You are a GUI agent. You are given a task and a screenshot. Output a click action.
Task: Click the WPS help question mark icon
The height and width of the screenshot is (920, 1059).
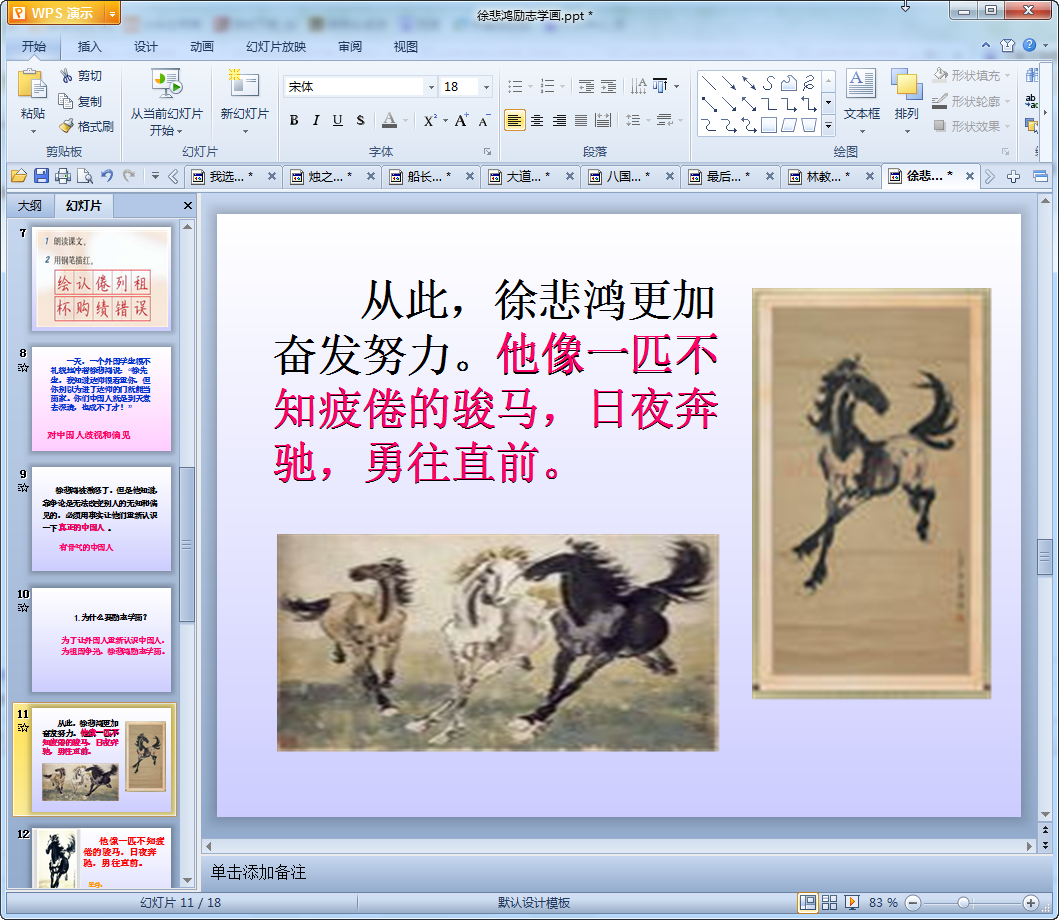coord(1029,45)
